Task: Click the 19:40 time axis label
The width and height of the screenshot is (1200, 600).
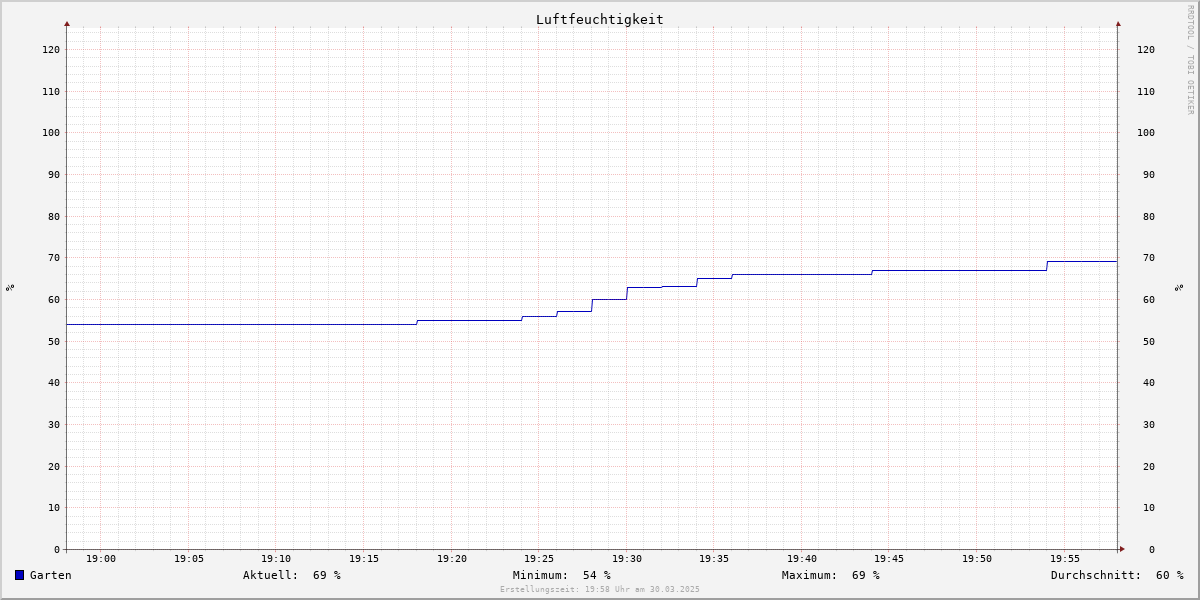Action: [802, 559]
